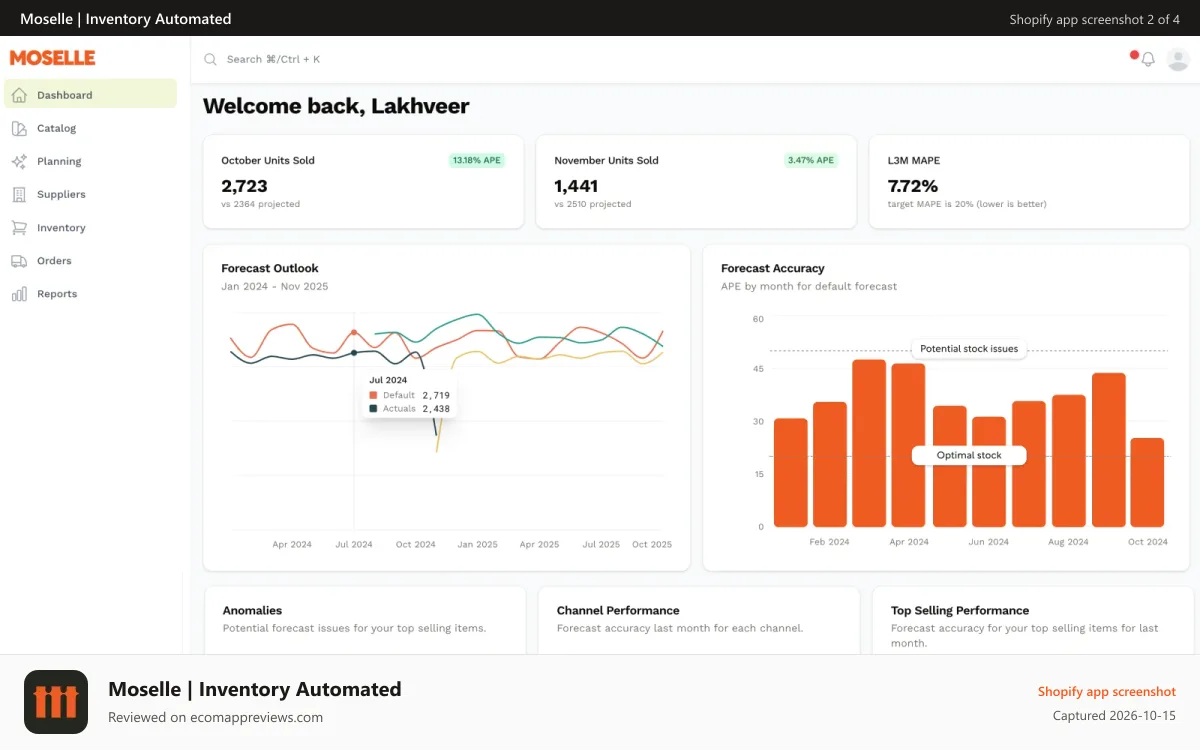This screenshot has height=750, width=1200.
Task: Click the 7.72% MAPE value
Action: point(913,186)
